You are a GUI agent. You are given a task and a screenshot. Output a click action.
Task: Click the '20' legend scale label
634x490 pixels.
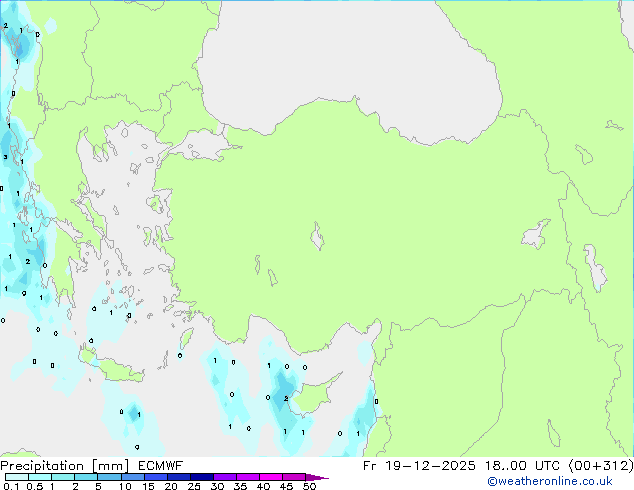point(171,486)
